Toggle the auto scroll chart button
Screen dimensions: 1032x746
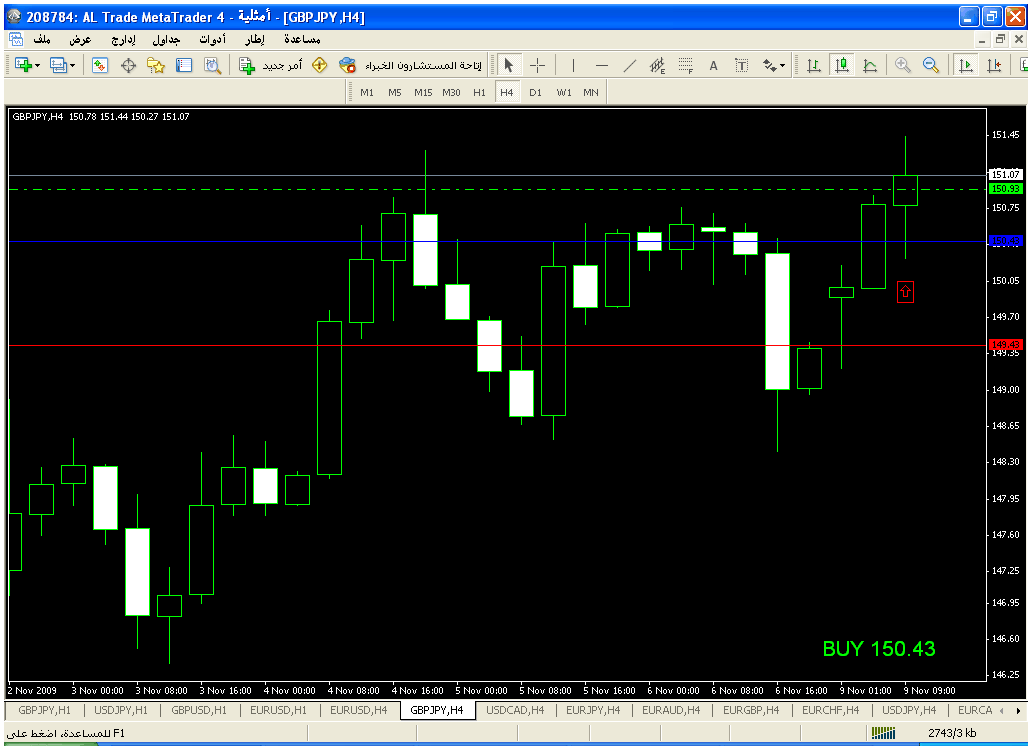pyautogui.click(x=966, y=65)
